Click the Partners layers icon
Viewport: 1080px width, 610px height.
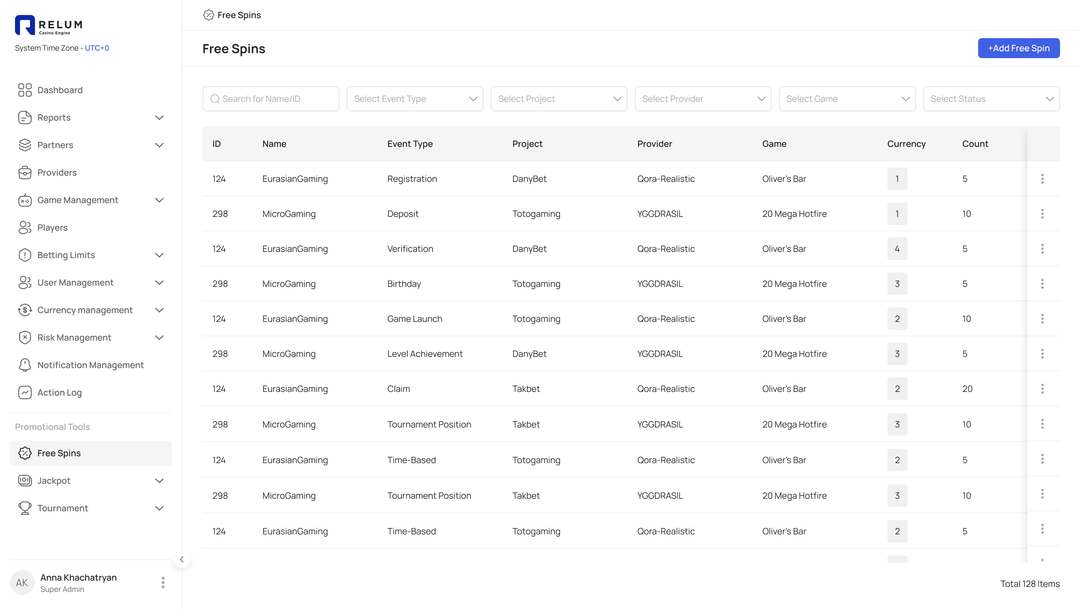click(x=25, y=145)
